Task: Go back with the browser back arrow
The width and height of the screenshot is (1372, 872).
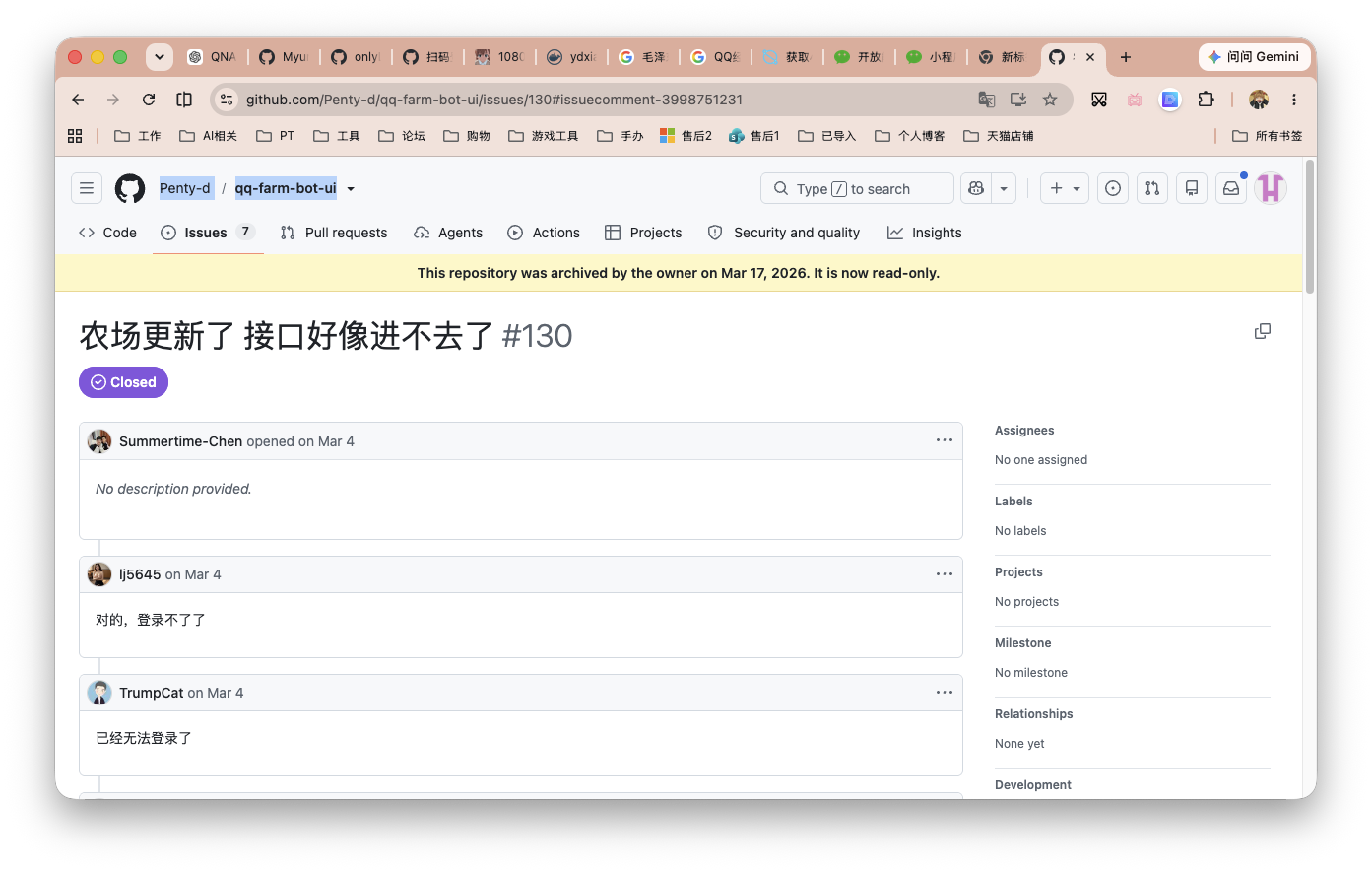Action: pyautogui.click(x=79, y=100)
